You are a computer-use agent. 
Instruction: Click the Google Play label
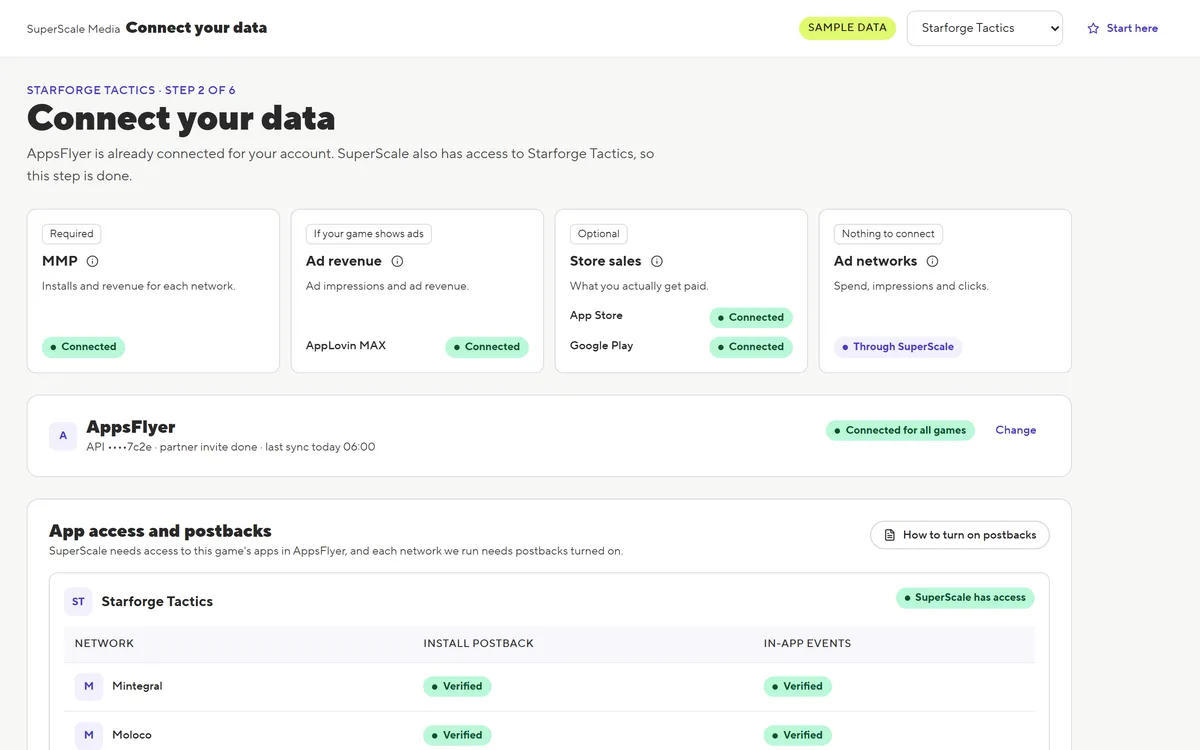[601, 346]
